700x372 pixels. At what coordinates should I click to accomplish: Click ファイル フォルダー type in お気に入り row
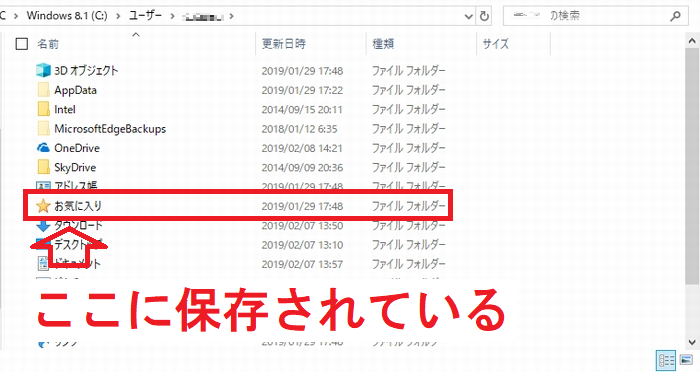point(408,206)
